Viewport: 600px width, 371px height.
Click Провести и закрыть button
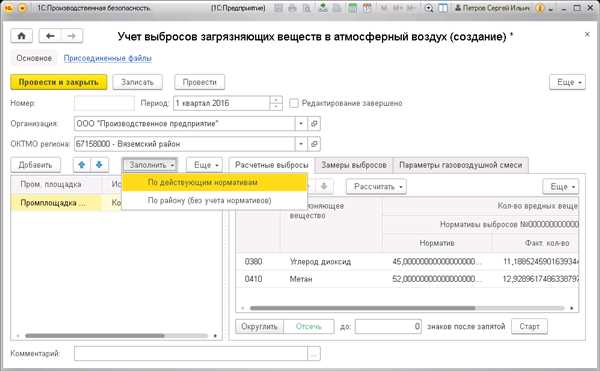pyautogui.click(x=59, y=82)
